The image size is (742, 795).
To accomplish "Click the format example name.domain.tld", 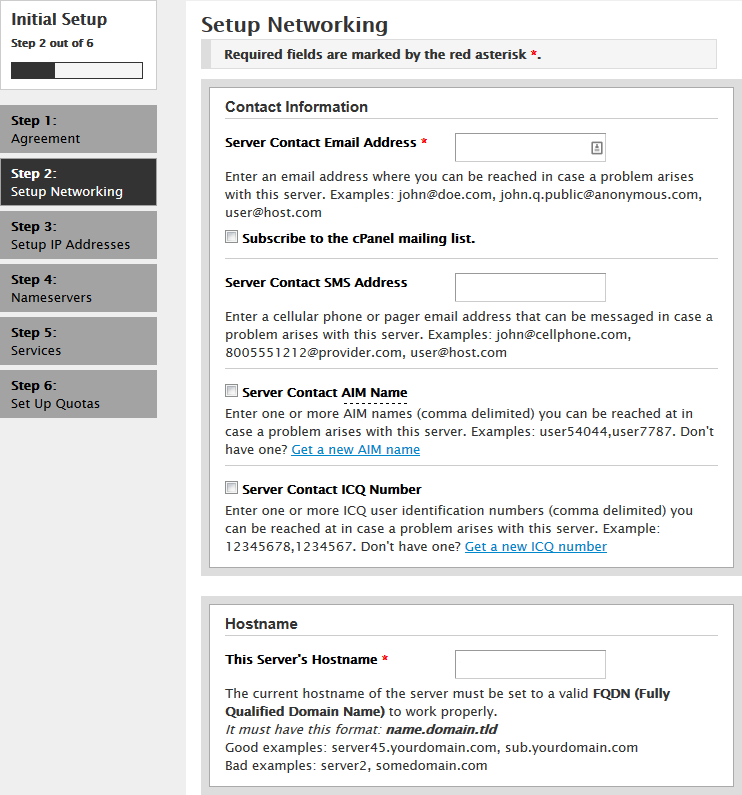I will click(x=441, y=730).
